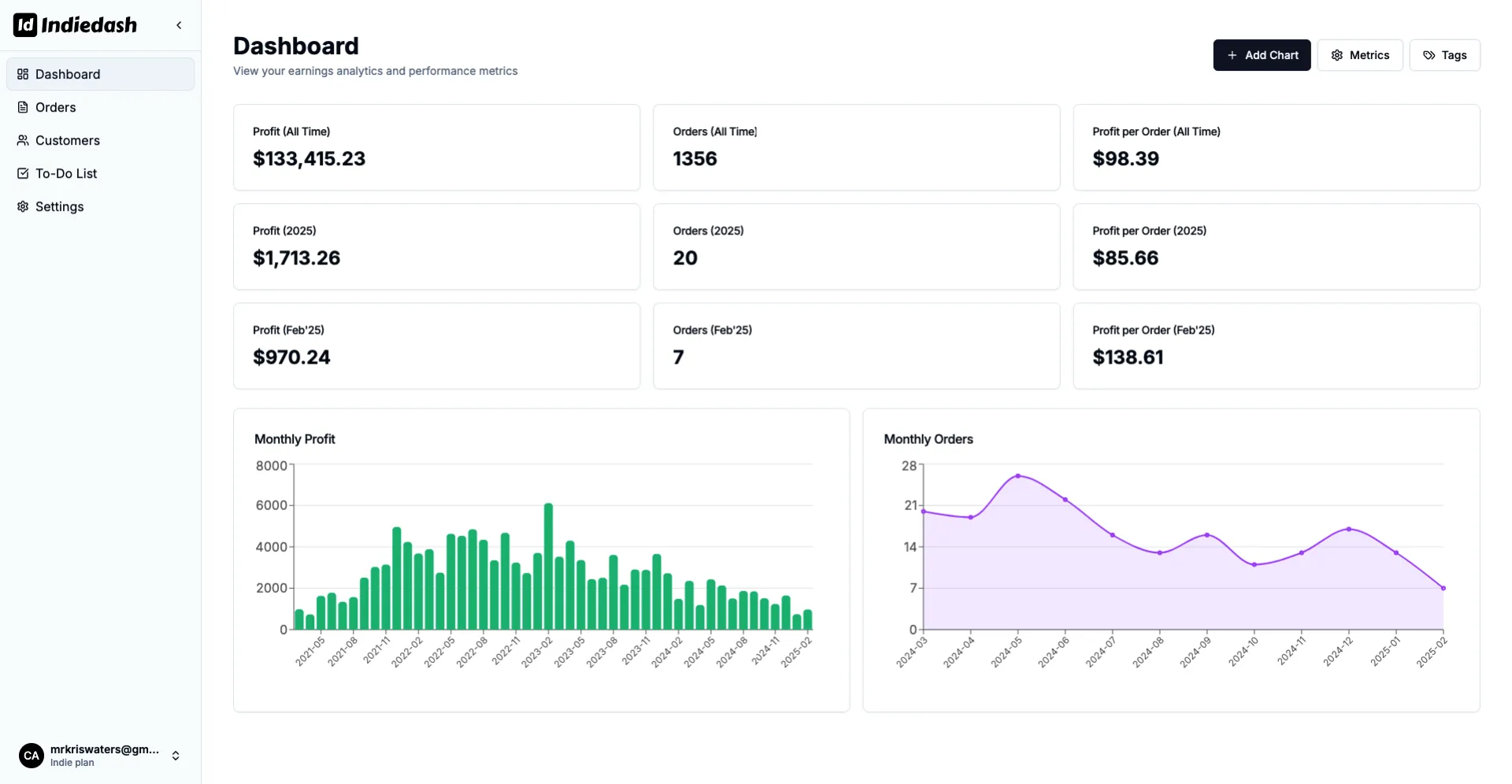1512x784 pixels.
Task: Click the To-Do List checkbox icon
Action: 23,173
